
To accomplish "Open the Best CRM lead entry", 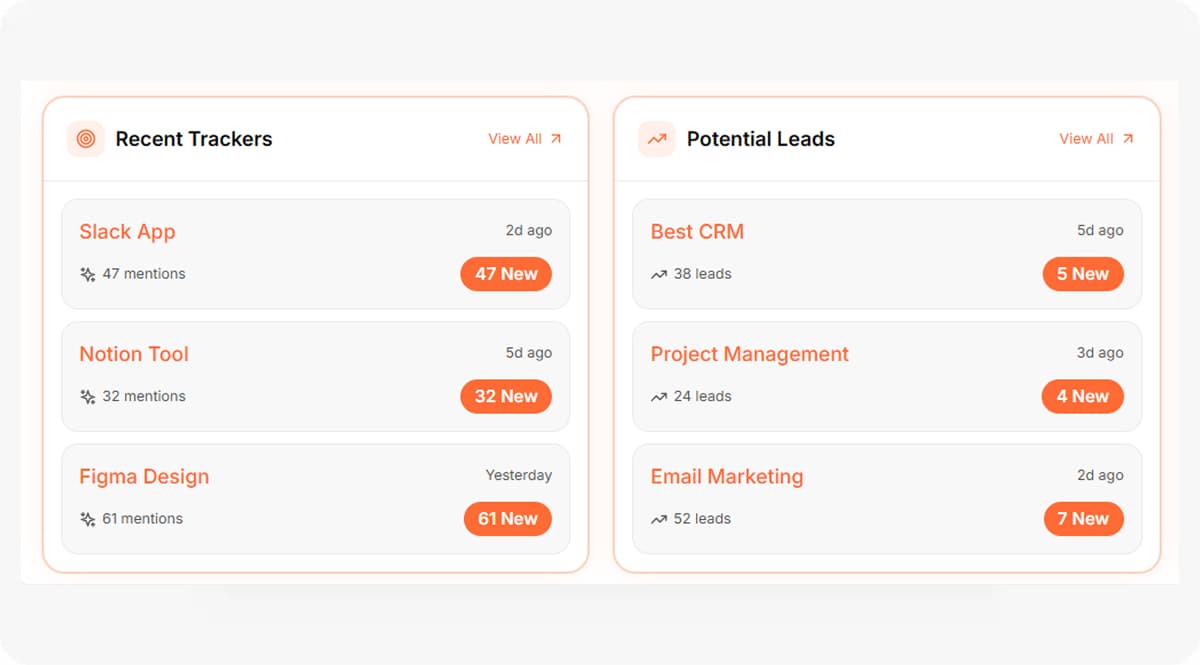I will tap(697, 232).
